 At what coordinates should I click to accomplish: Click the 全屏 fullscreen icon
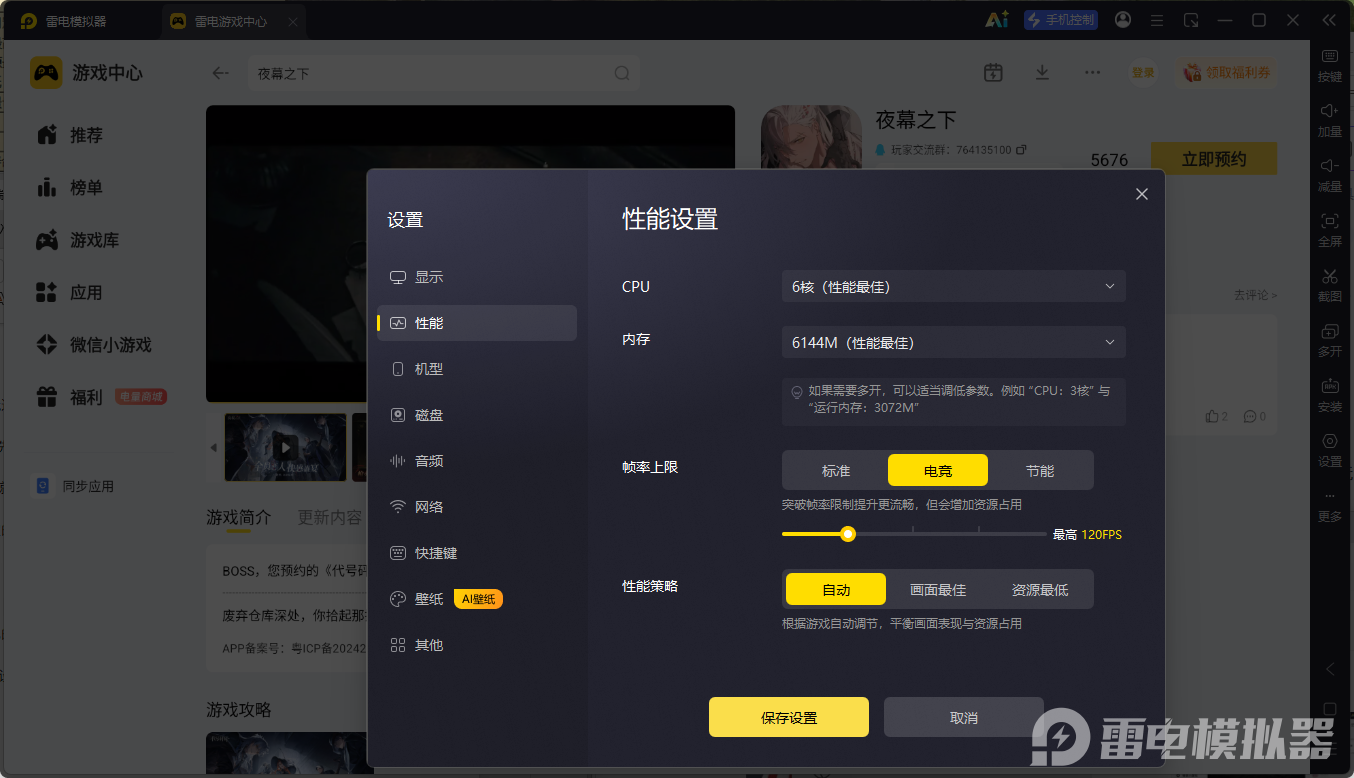[x=1330, y=222]
